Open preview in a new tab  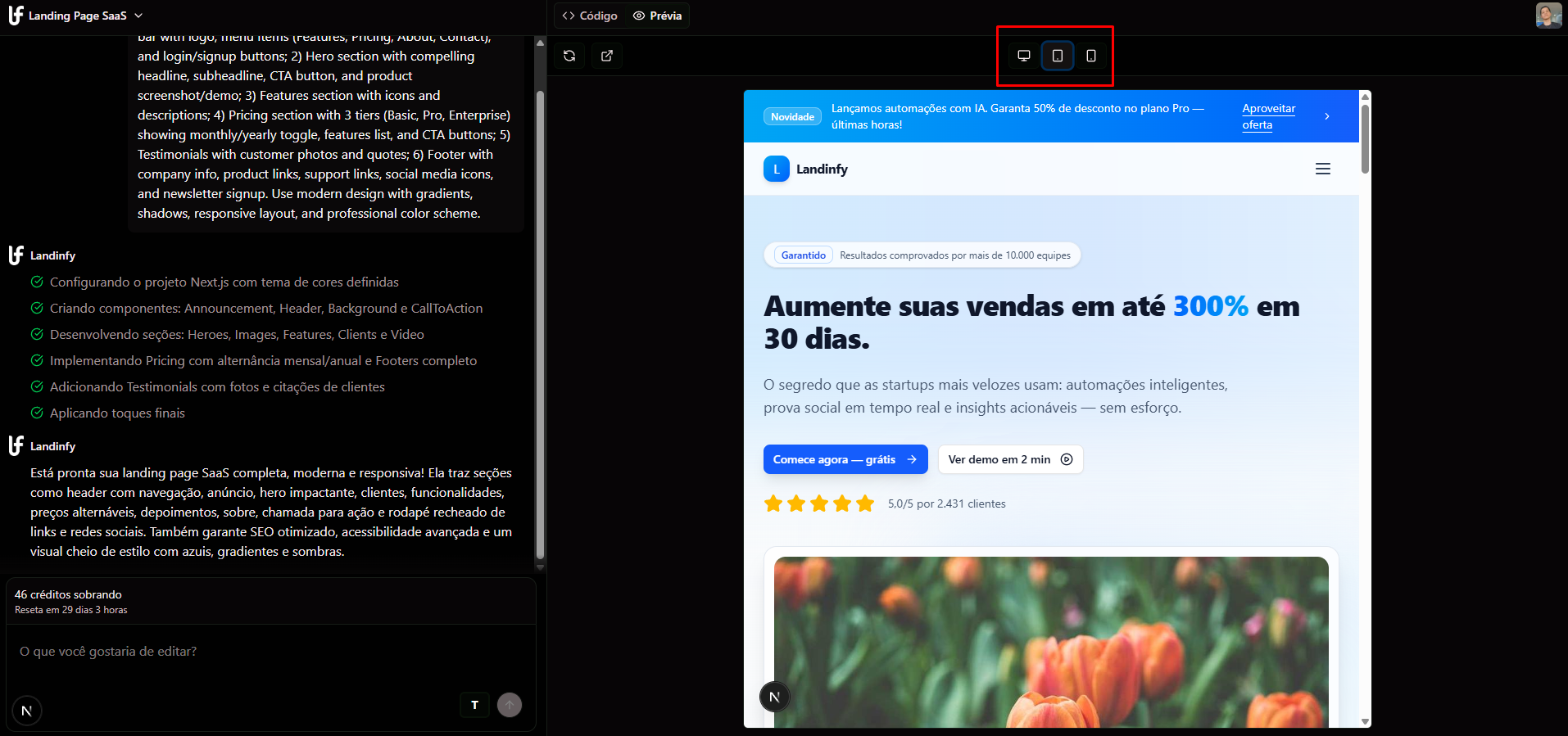pos(607,56)
